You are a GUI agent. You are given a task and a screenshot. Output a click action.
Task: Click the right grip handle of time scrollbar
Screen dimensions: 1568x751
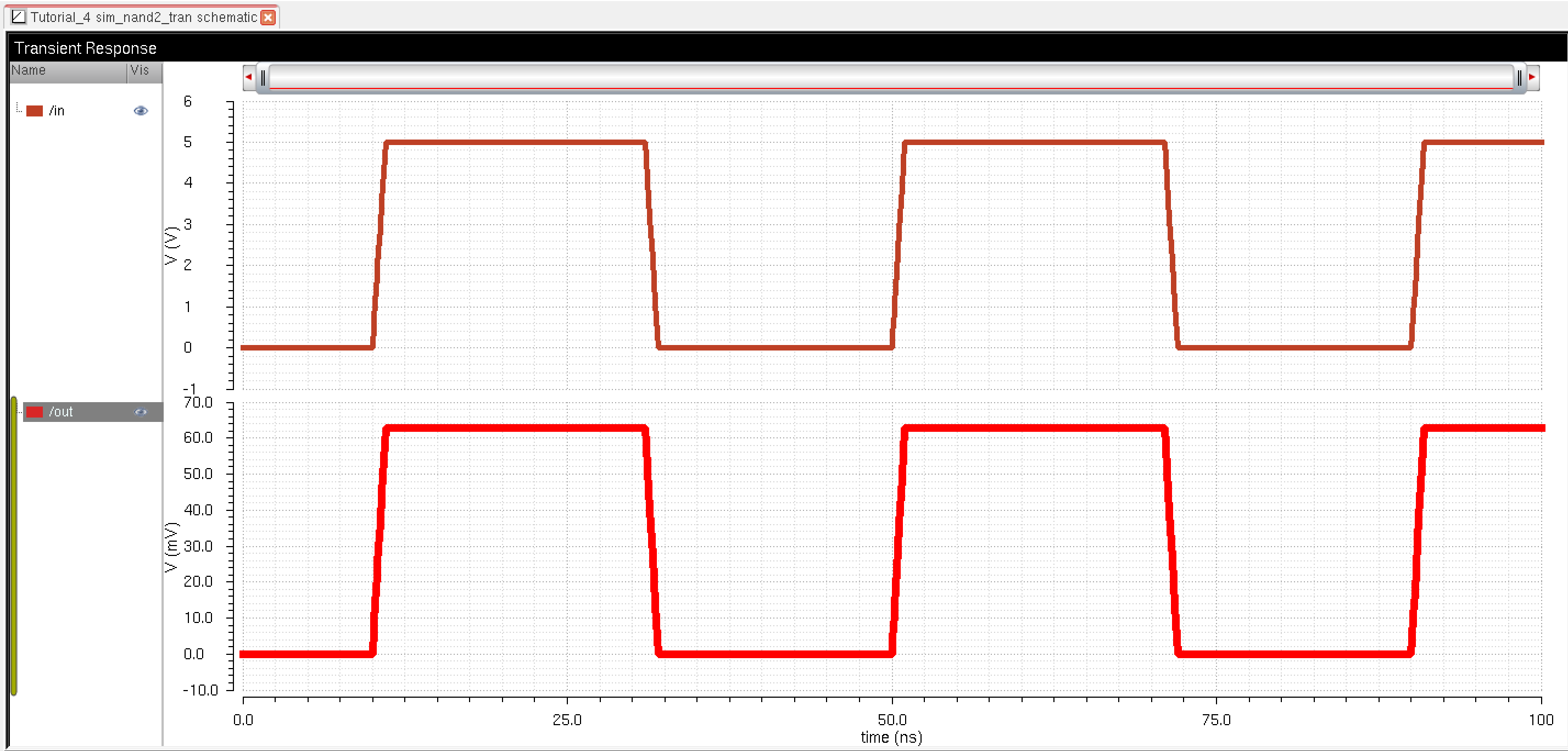tap(1519, 77)
